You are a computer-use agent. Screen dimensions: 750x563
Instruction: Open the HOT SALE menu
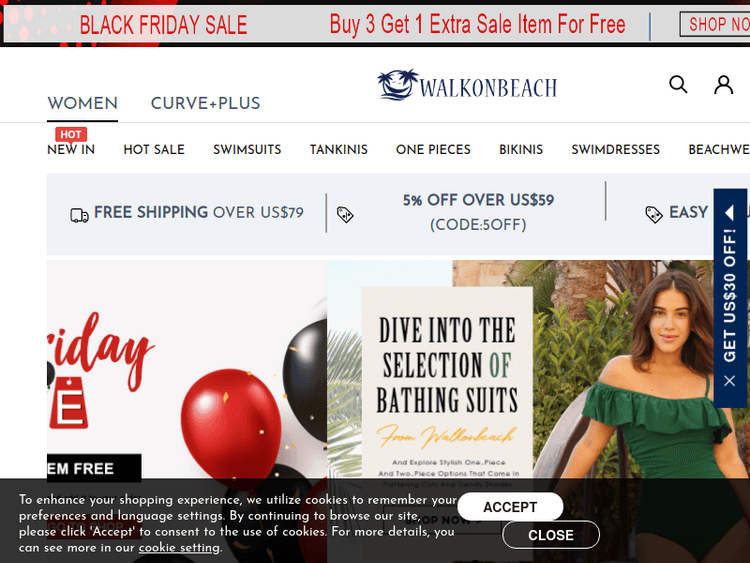point(154,150)
